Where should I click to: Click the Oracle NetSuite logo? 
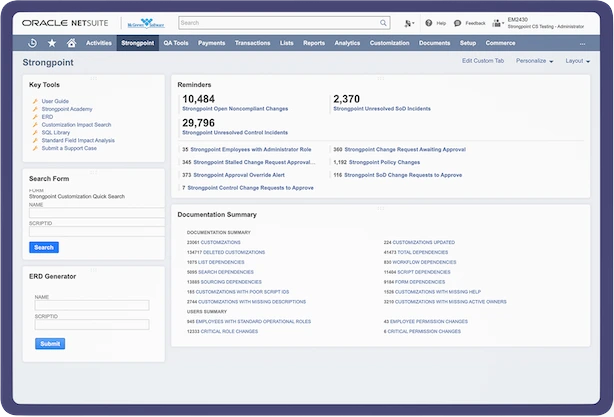(66, 22)
